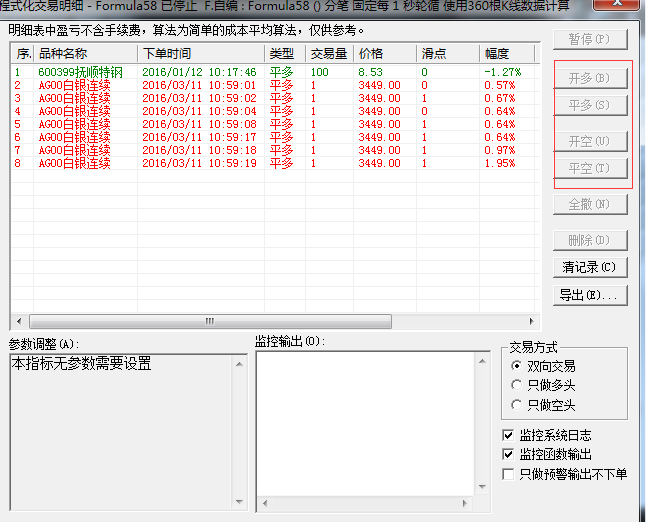Select the trade at 10:59:17
The height and width of the screenshot is (522, 646).
point(275,137)
